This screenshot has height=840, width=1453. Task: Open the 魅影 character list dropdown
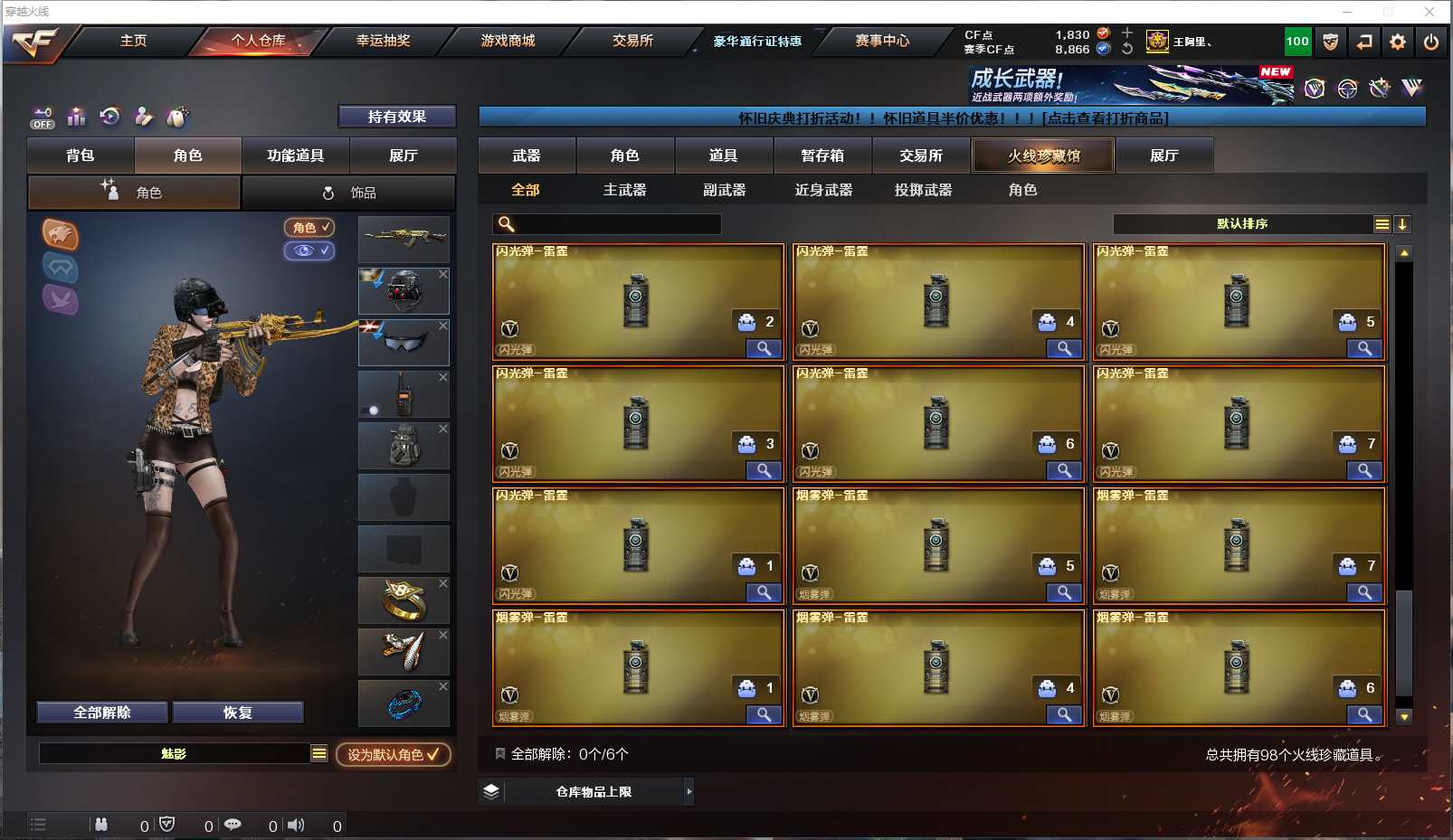click(x=318, y=753)
